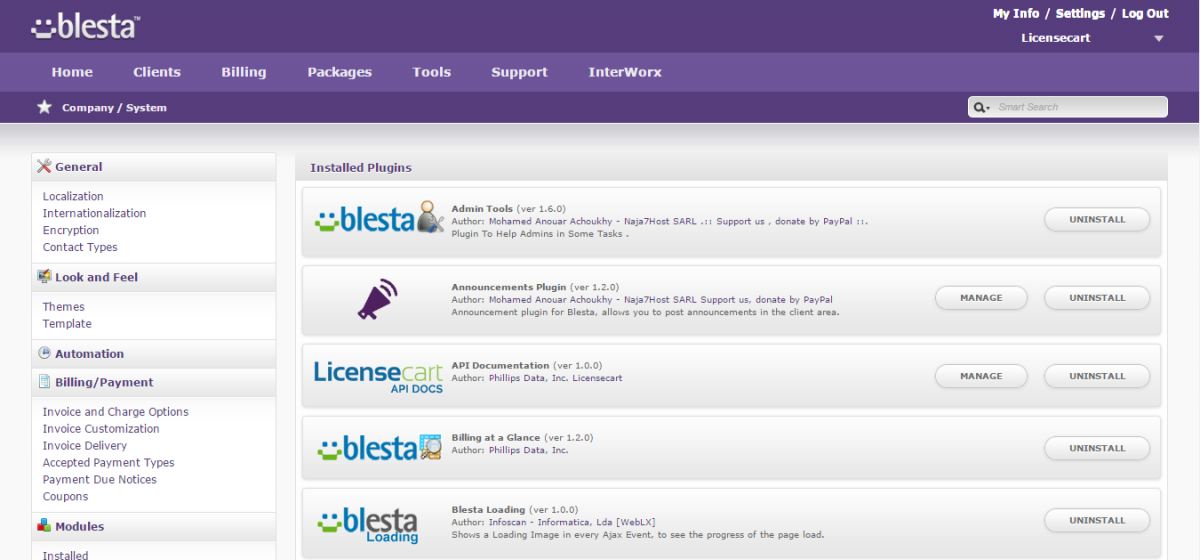Open the Clients menu

[x=157, y=72]
